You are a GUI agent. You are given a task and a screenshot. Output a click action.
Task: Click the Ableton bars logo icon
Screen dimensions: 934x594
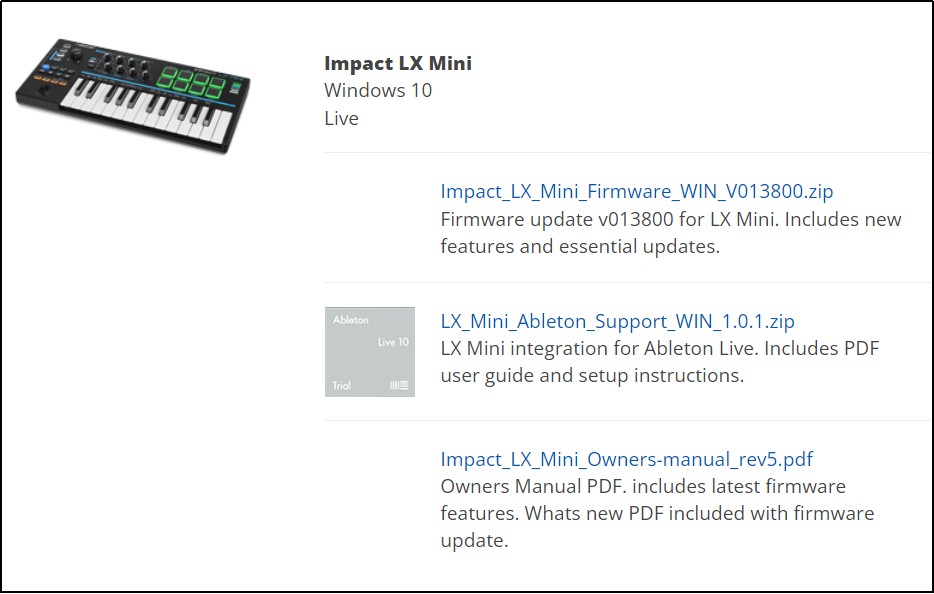pos(399,385)
